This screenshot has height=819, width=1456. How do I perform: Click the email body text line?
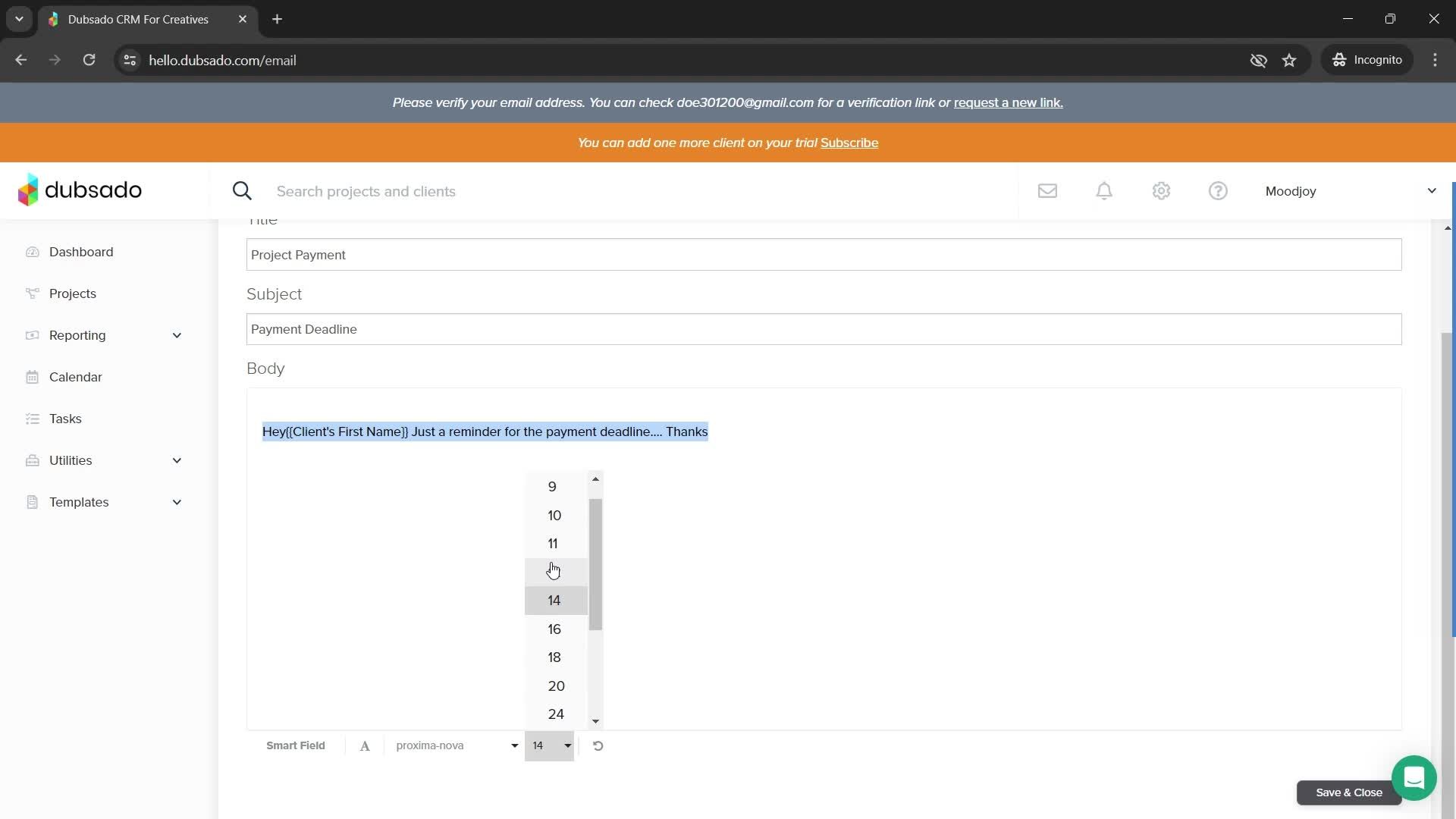485,431
